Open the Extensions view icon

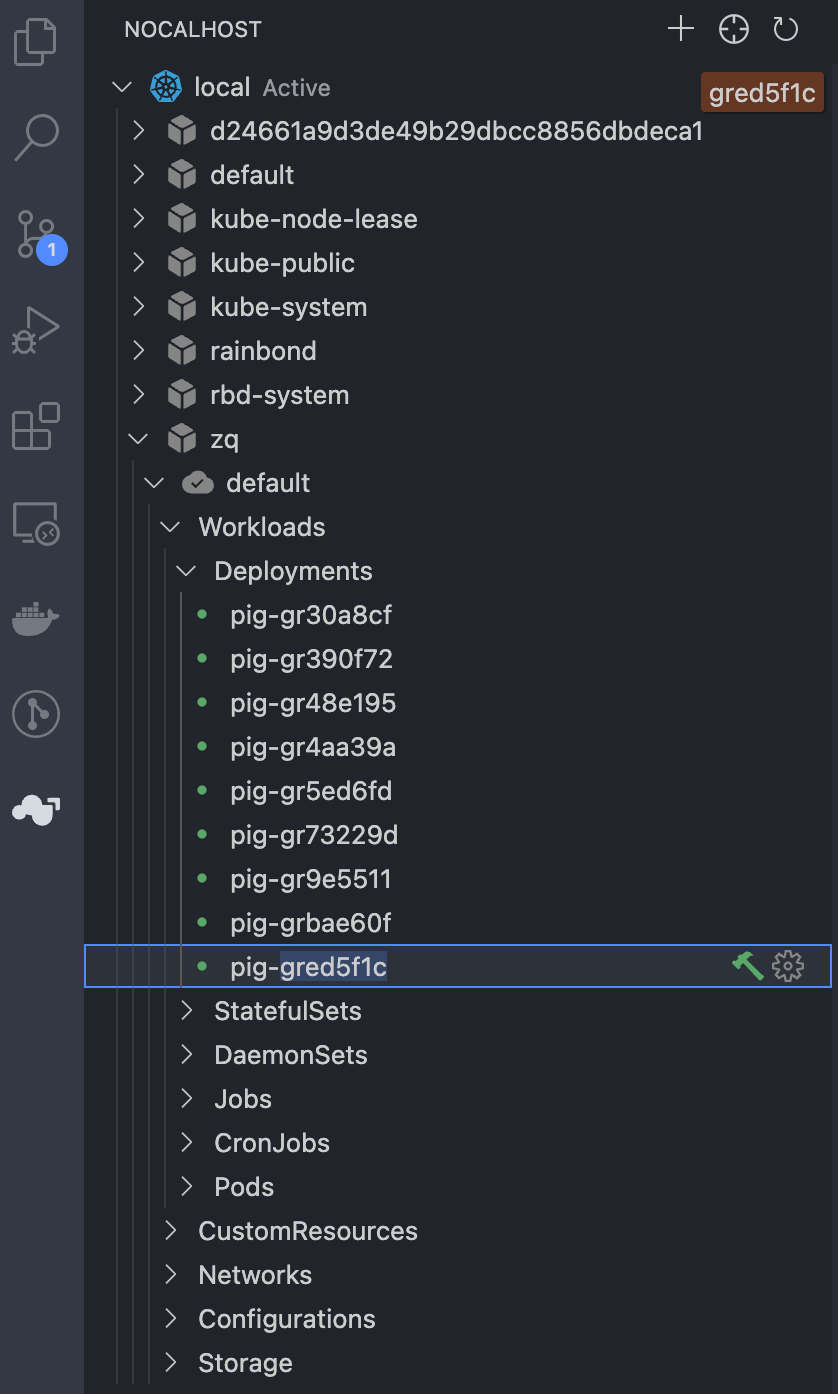36,426
